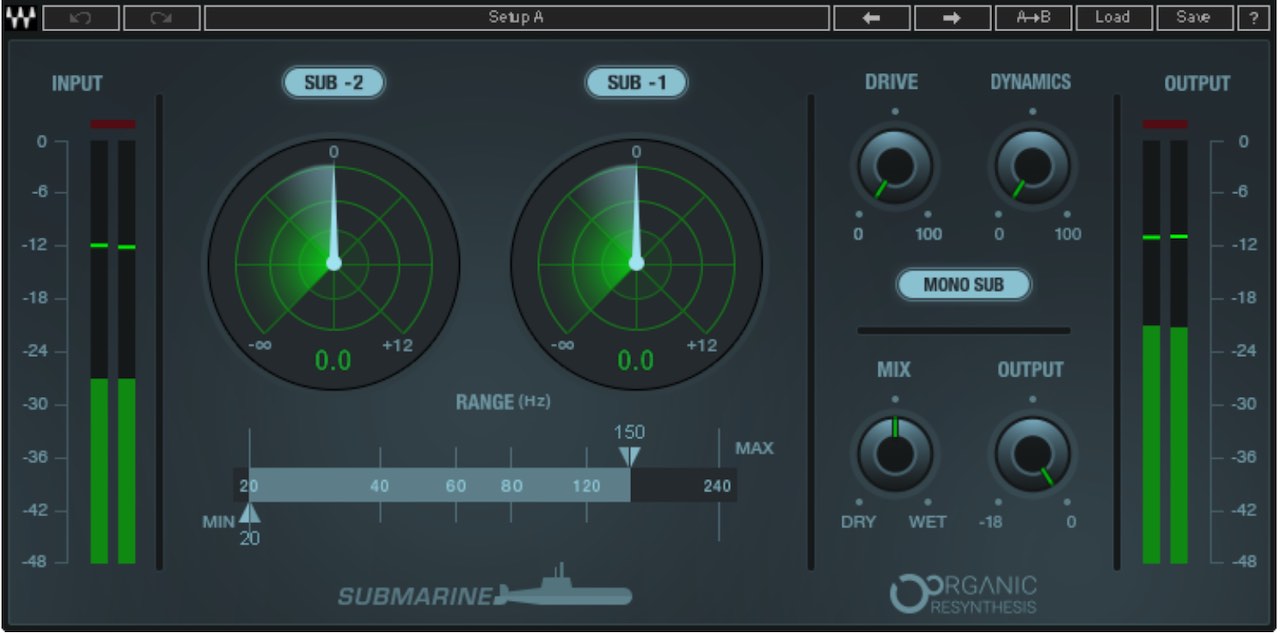Image resolution: width=1280 pixels, height=633 pixels.
Task: Click the frequency range bar near 80 Hz
Action: point(512,486)
